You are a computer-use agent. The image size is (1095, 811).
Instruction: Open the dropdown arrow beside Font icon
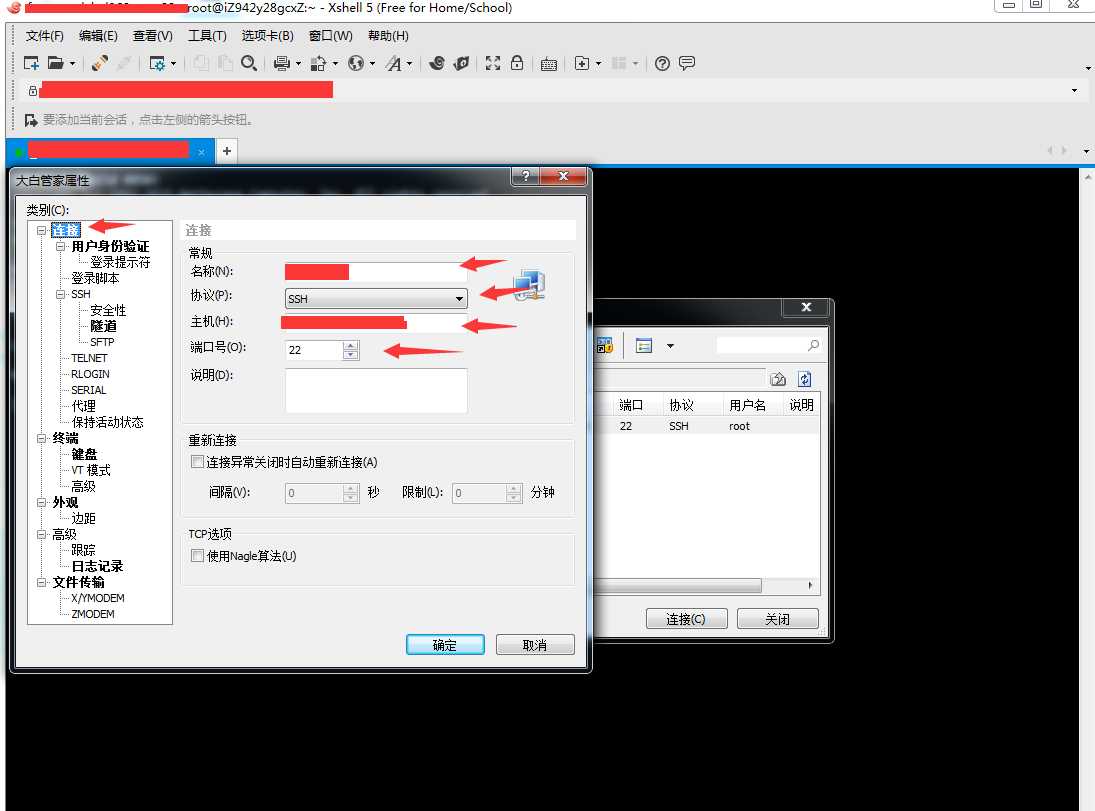pos(409,64)
